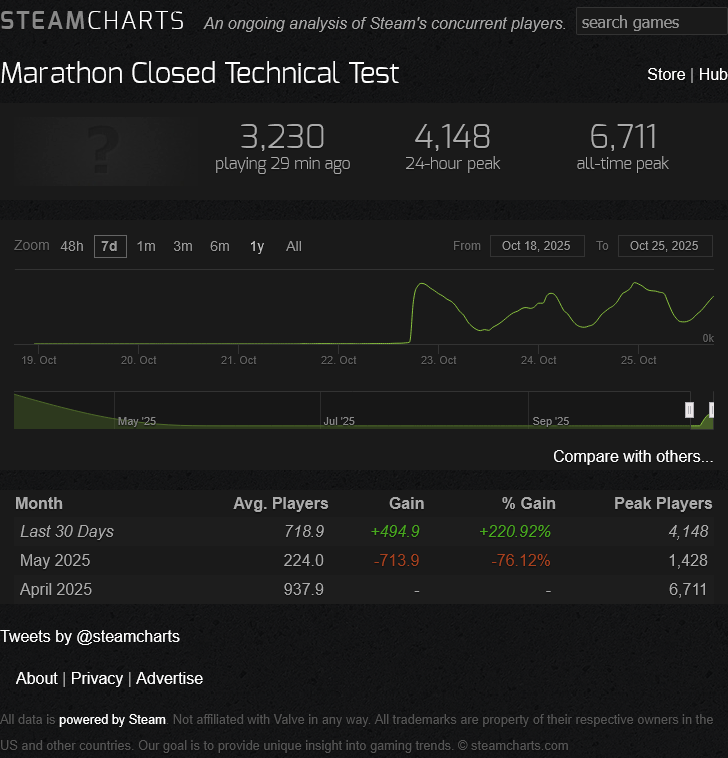The height and width of the screenshot is (758, 728).
Task: Click the Compare with others link
Action: pyautogui.click(x=633, y=456)
